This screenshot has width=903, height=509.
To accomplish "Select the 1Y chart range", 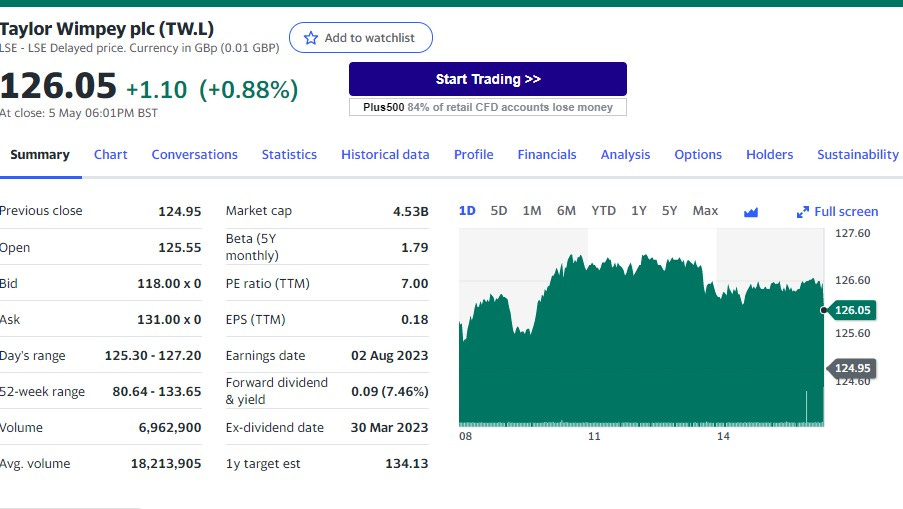I will point(639,211).
